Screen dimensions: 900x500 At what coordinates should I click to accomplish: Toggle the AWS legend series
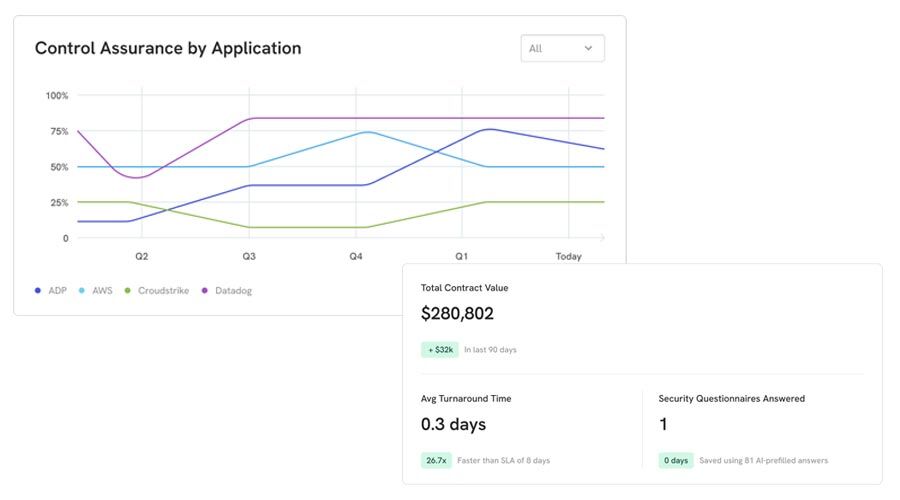pyautogui.click(x=96, y=290)
